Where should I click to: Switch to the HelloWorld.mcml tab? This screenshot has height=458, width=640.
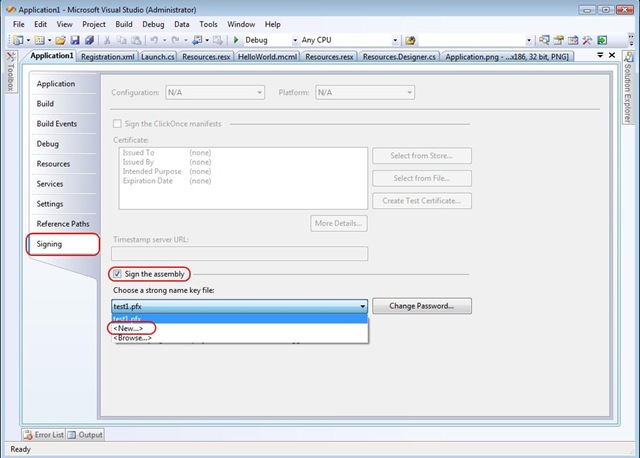pyautogui.click(x=267, y=57)
